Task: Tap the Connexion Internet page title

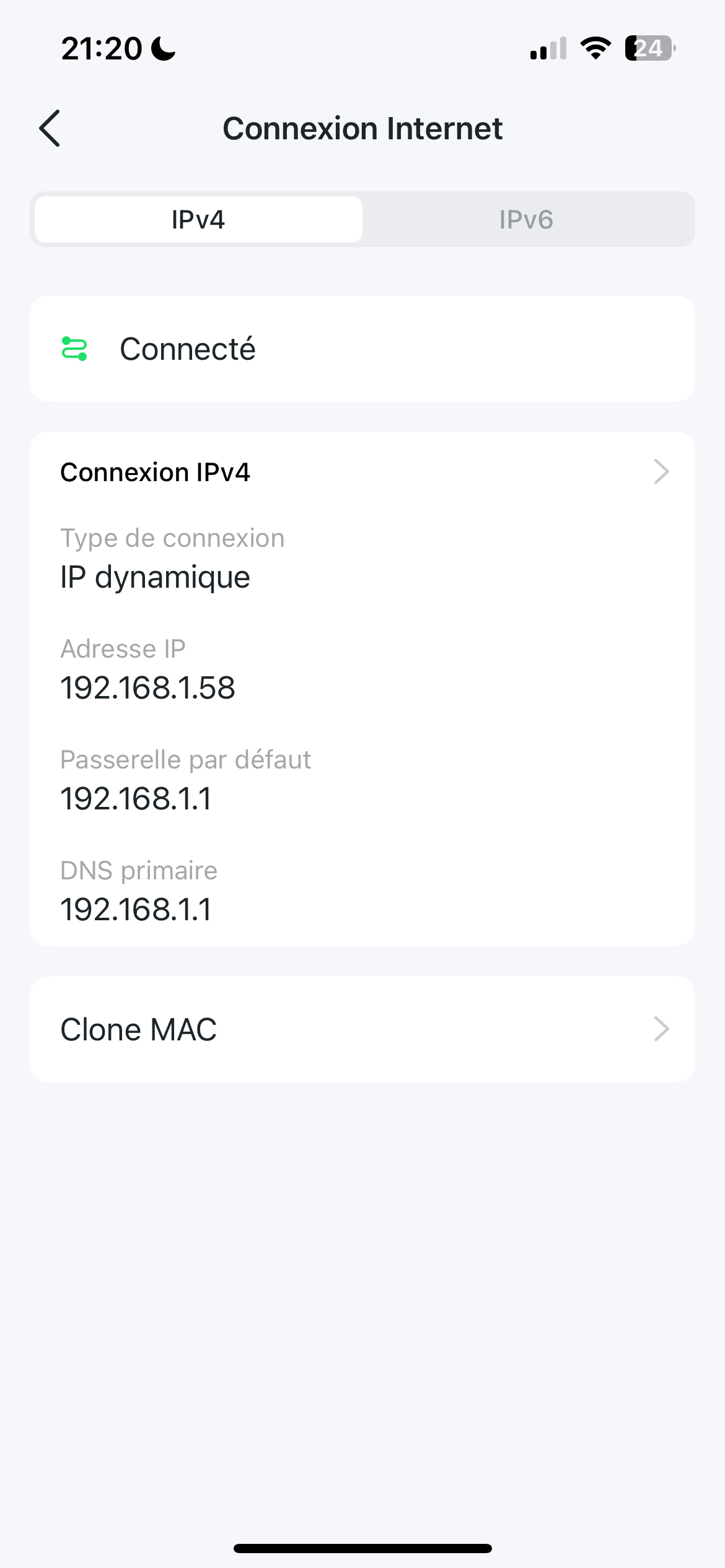Action: click(362, 129)
